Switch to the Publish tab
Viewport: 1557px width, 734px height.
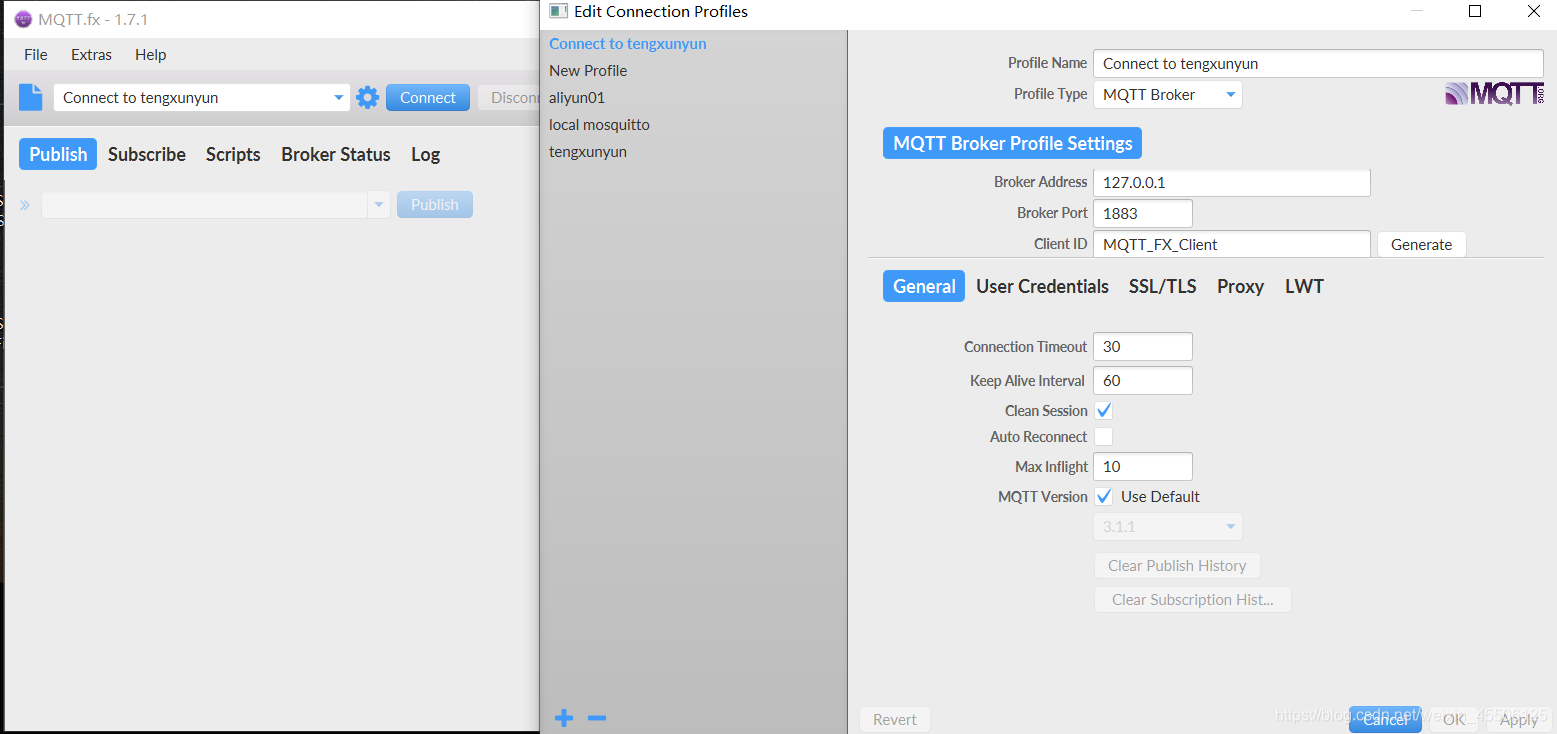point(58,154)
